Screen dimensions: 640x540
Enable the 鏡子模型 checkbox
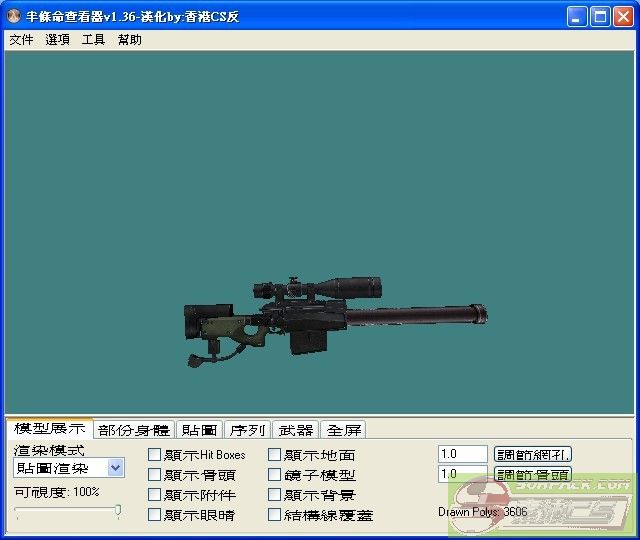(274, 475)
